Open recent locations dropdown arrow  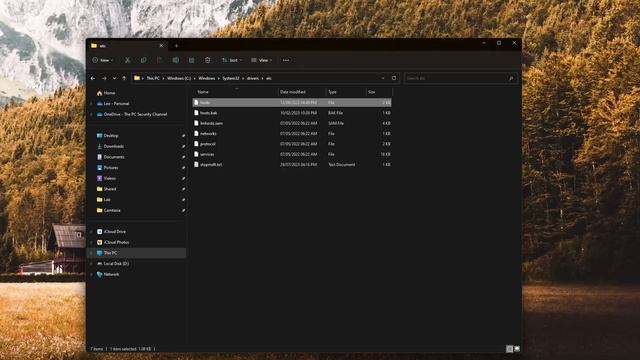(114, 78)
